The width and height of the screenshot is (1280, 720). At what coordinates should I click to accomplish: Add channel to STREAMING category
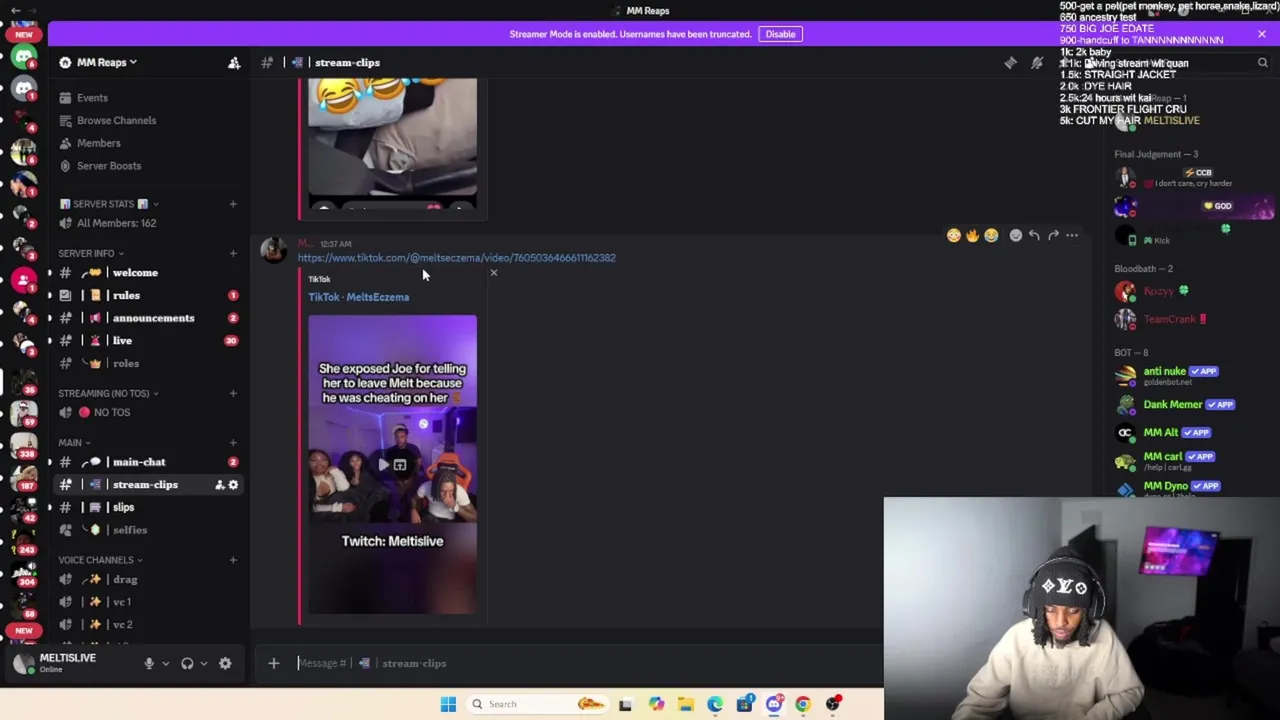click(x=233, y=393)
